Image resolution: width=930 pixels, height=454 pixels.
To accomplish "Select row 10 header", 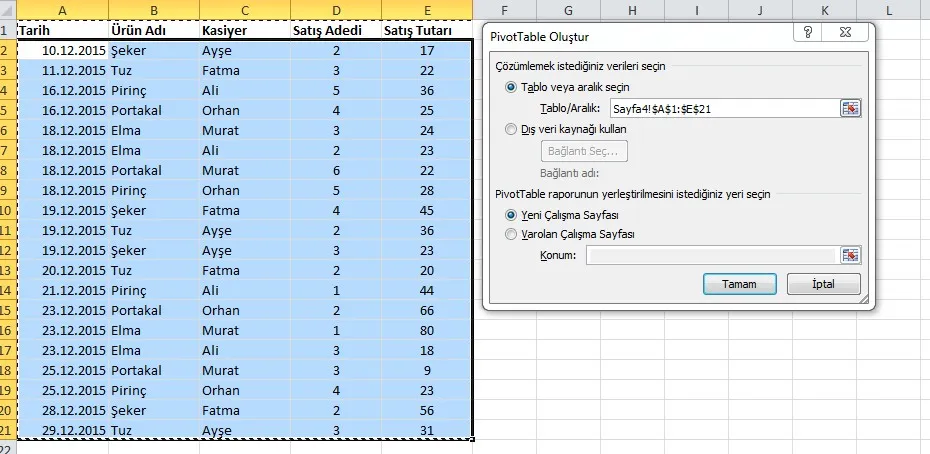I will coord(7,211).
